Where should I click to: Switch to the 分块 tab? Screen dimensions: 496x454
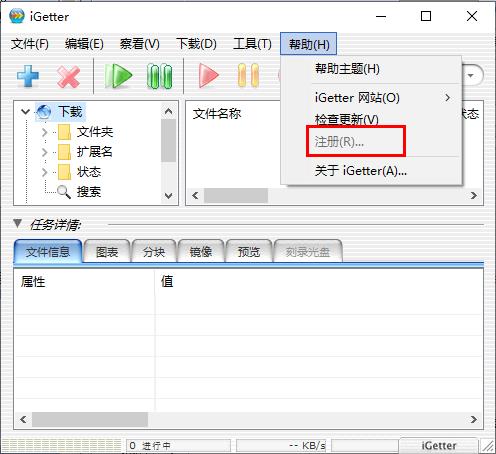coord(154,252)
